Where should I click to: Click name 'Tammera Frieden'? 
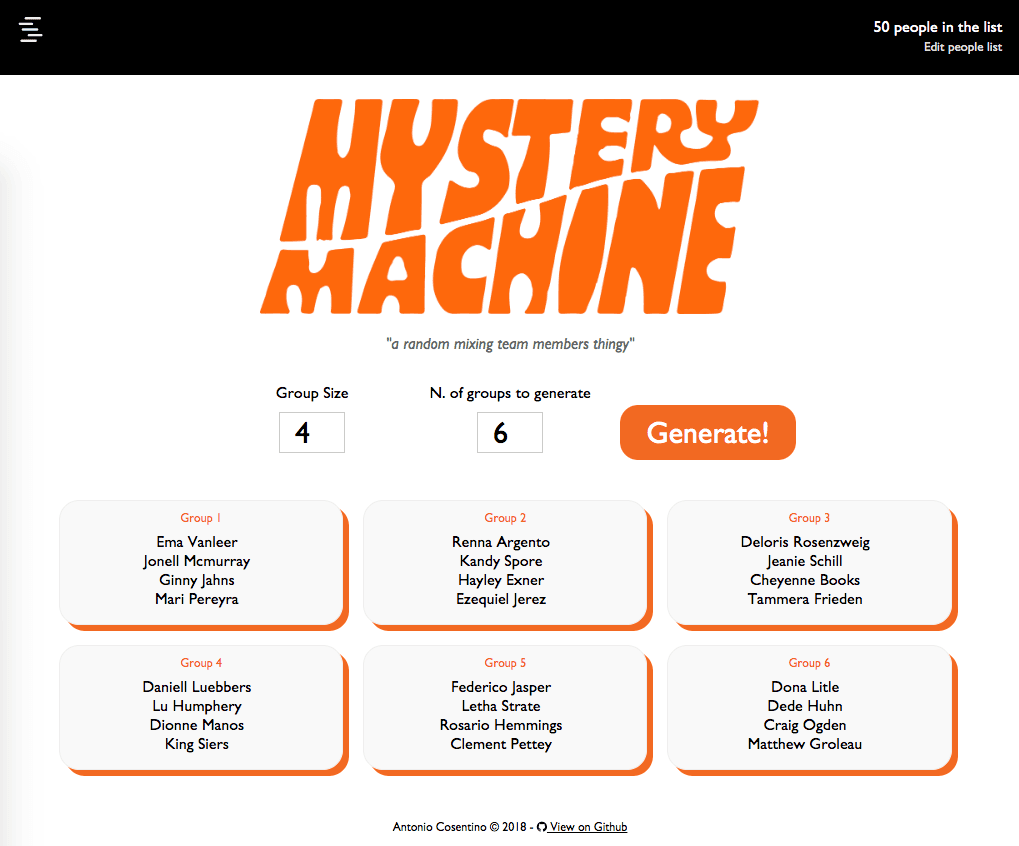point(805,599)
